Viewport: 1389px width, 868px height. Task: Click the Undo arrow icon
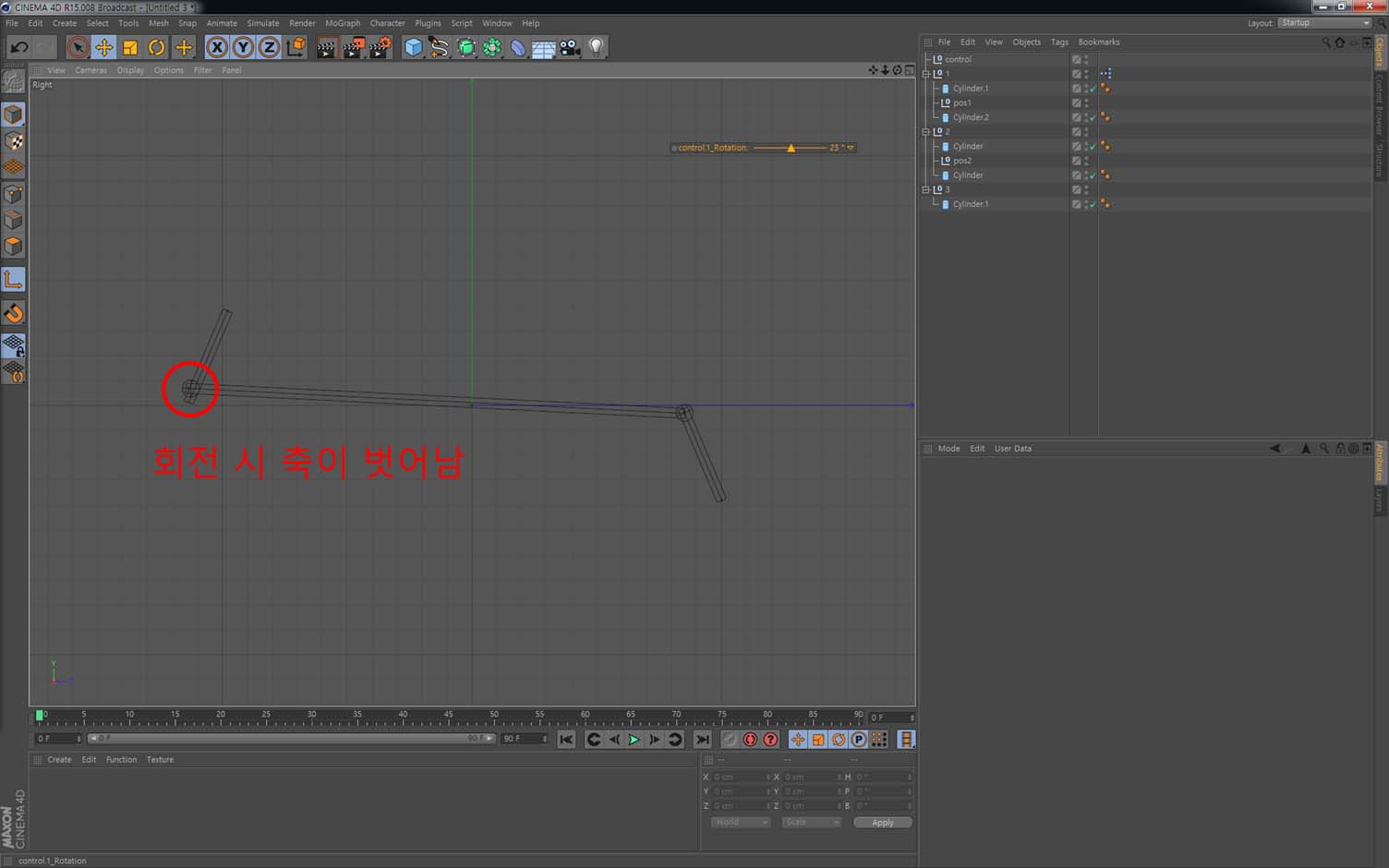(19, 47)
